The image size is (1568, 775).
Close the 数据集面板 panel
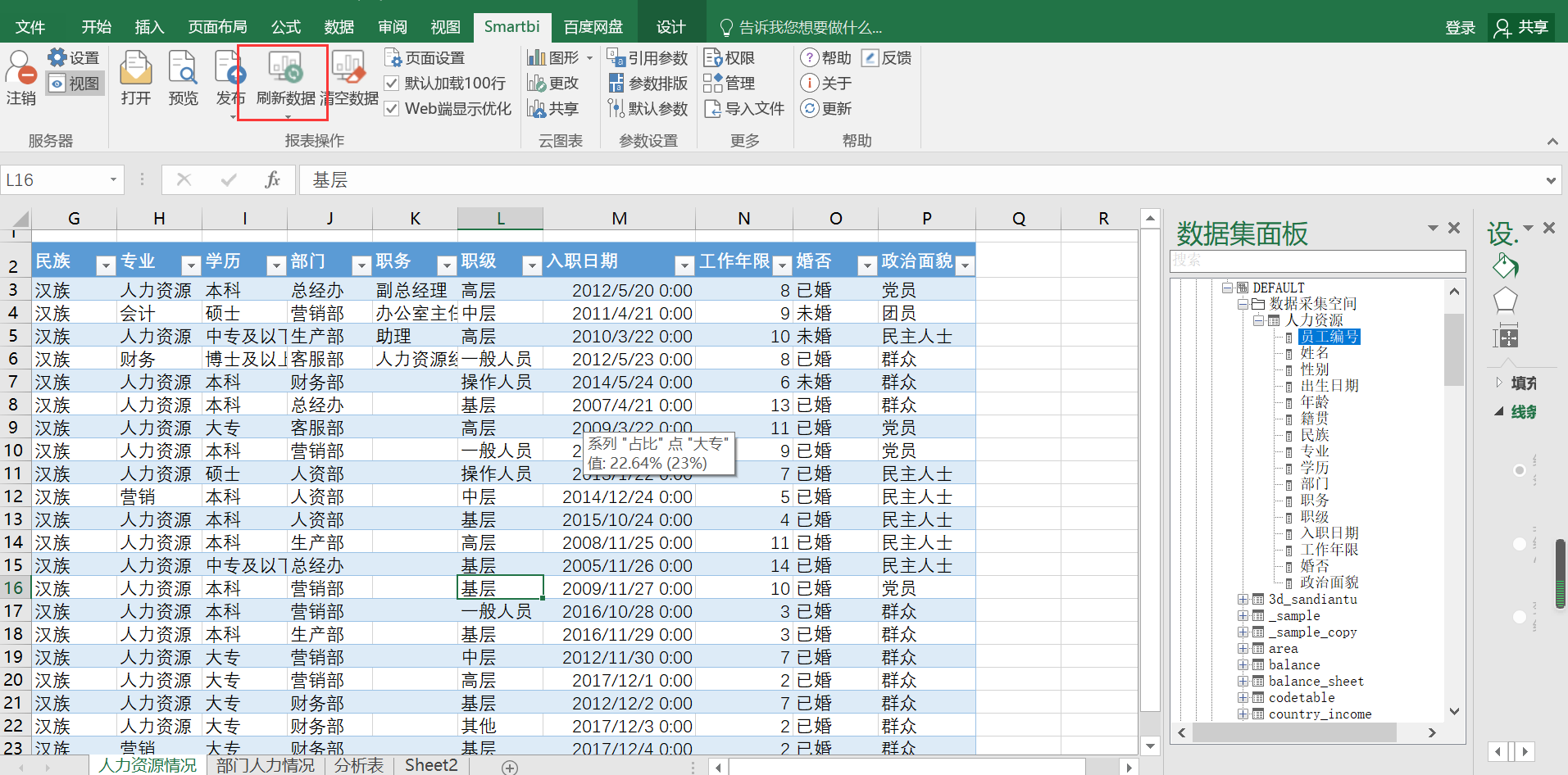pos(1454,228)
